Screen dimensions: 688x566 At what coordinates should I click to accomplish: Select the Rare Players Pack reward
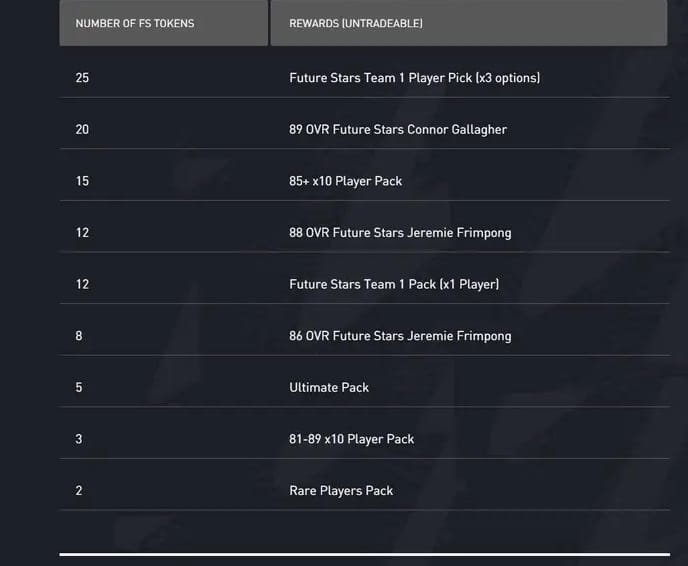click(341, 491)
